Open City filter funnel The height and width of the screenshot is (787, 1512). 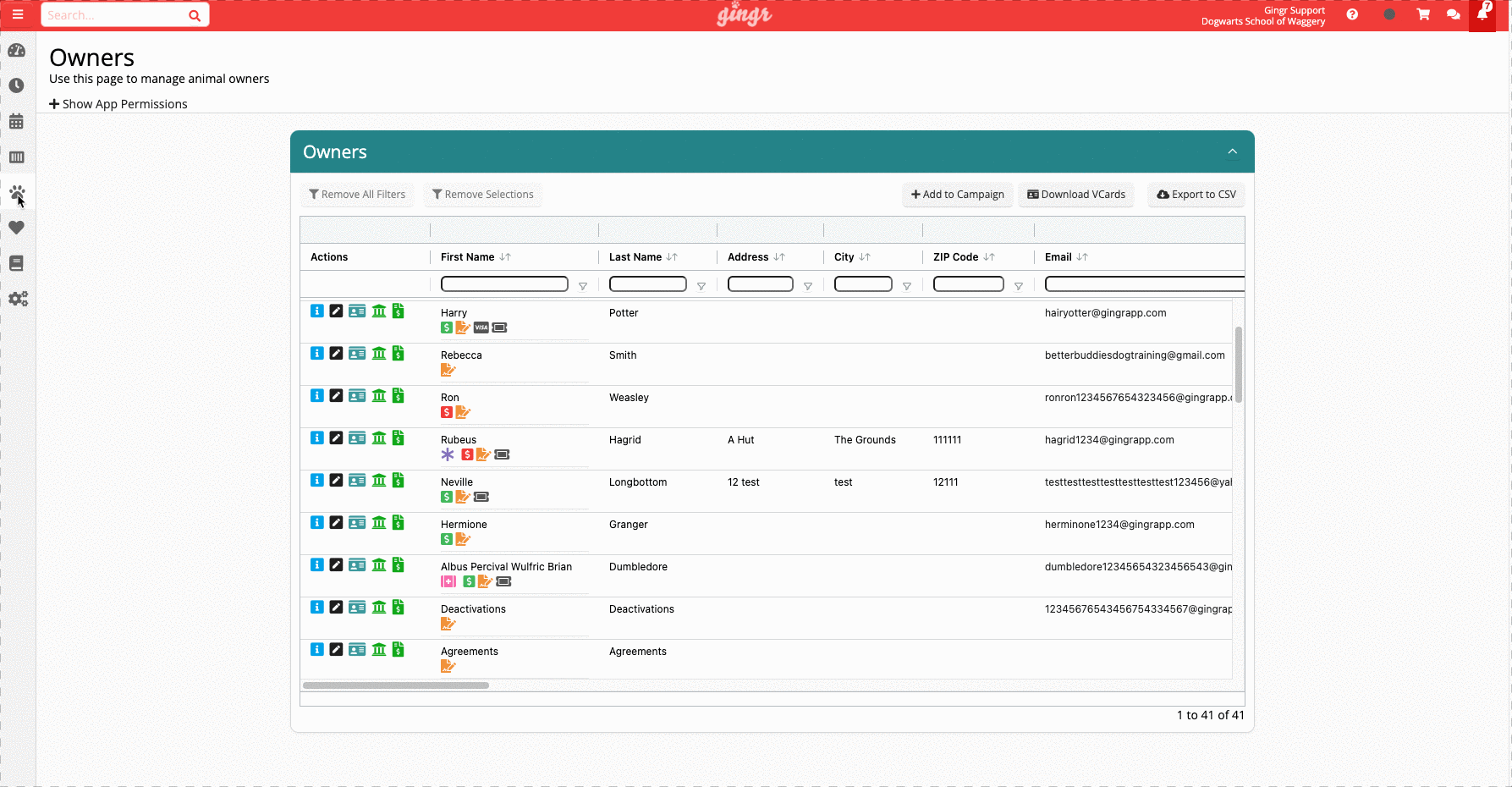coord(907,286)
